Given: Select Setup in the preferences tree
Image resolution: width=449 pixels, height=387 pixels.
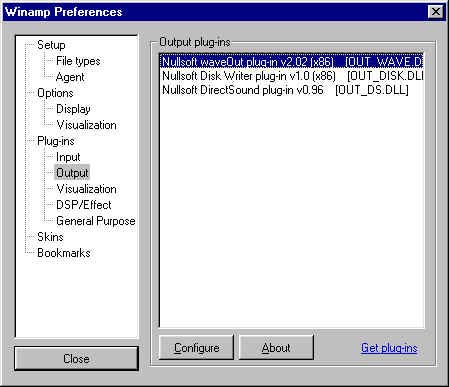Looking at the screenshot, I should click(51, 45).
